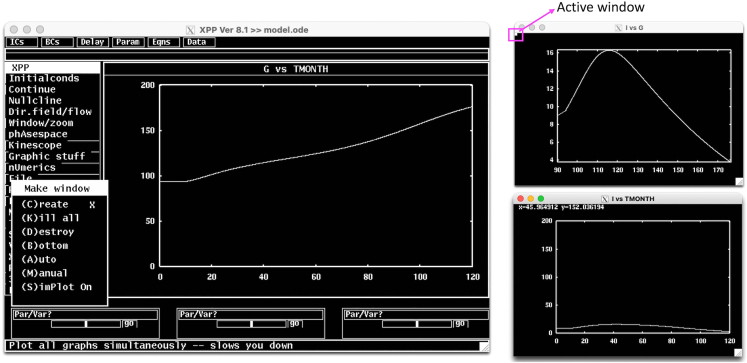The width and height of the screenshot is (747, 363).
Task: Click the I vs TMONTH plot area
Action: click(642, 277)
